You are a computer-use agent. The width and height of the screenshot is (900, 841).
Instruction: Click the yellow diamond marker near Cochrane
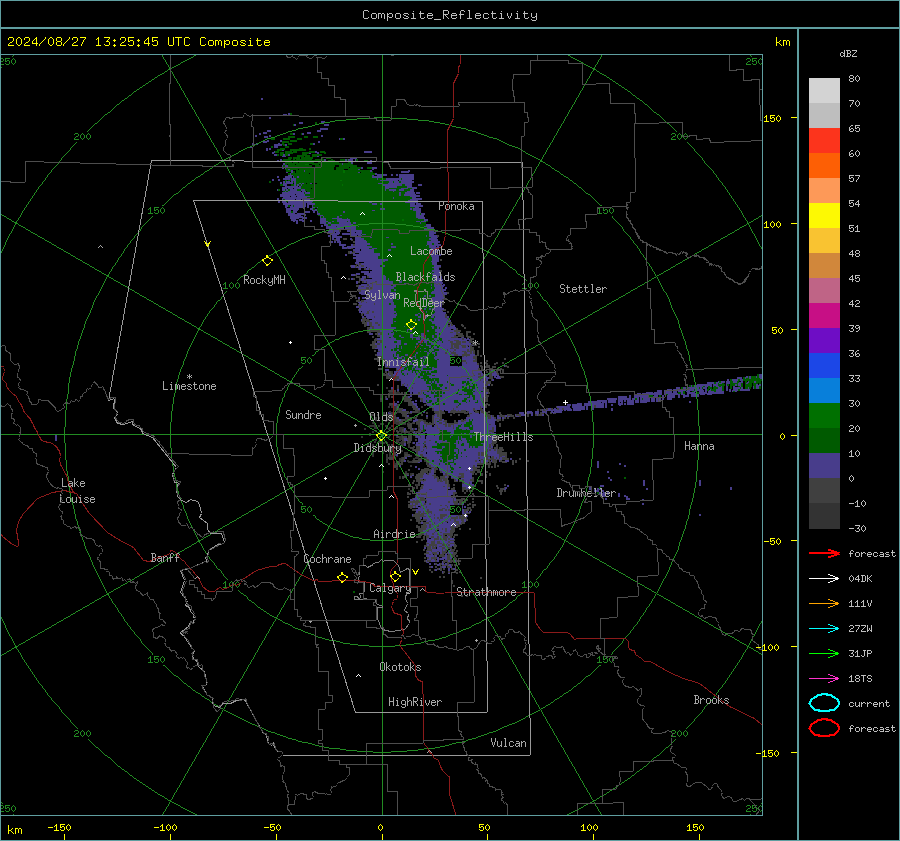tap(342, 577)
